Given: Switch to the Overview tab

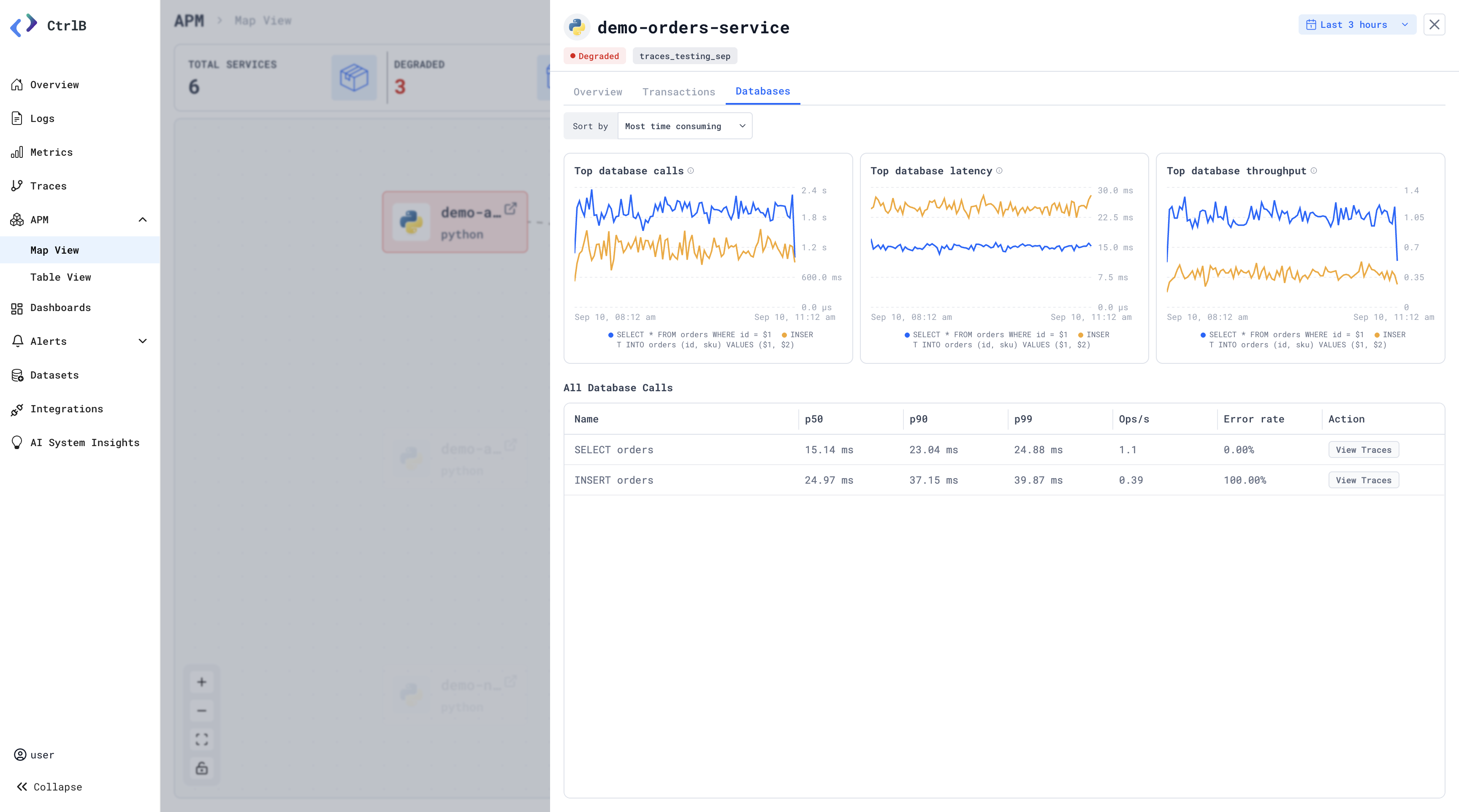Looking at the screenshot, I should [x=597, y=92].
